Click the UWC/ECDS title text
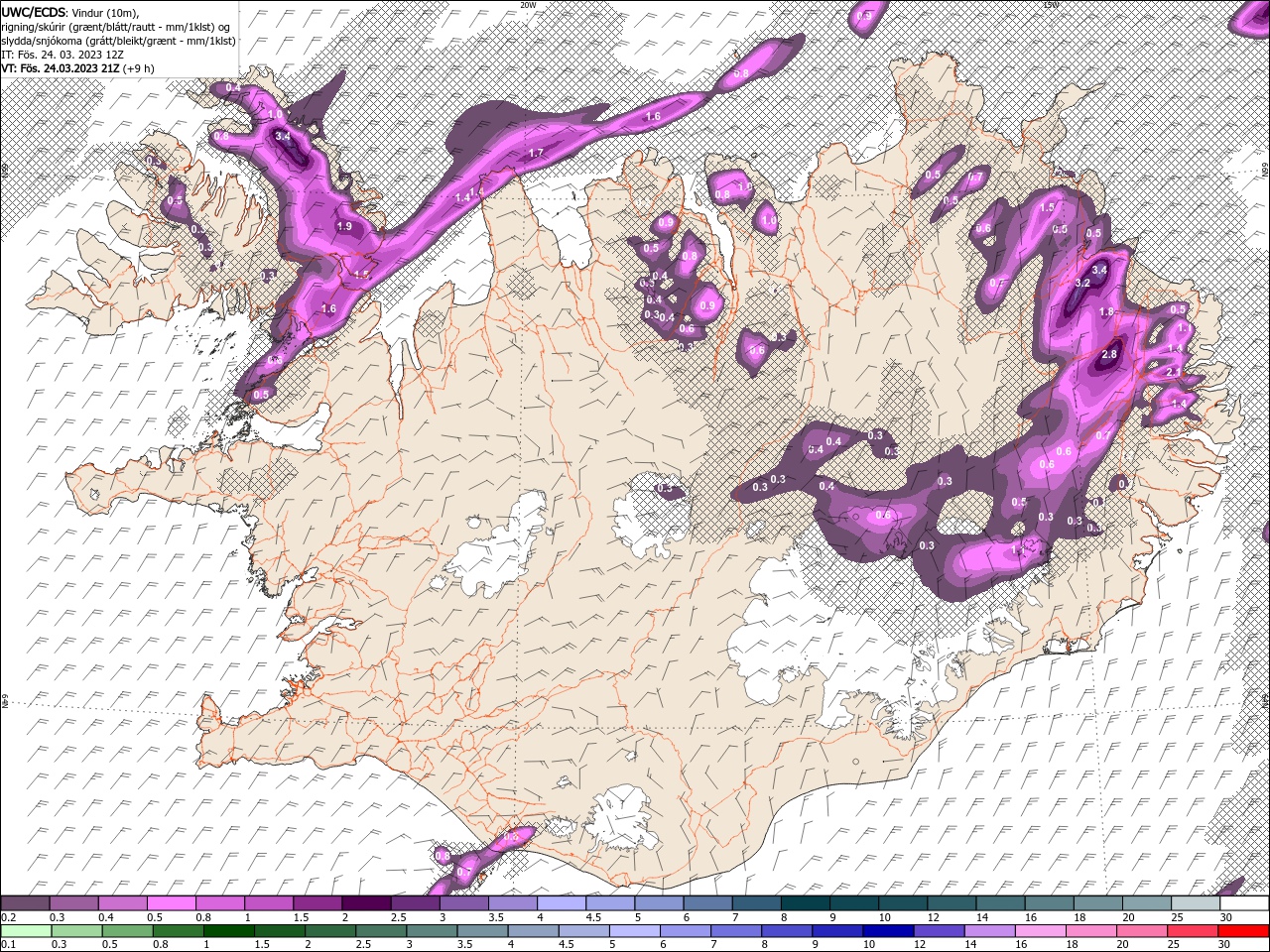Viewport: 1270px width, 952px height. pos(35,12)
